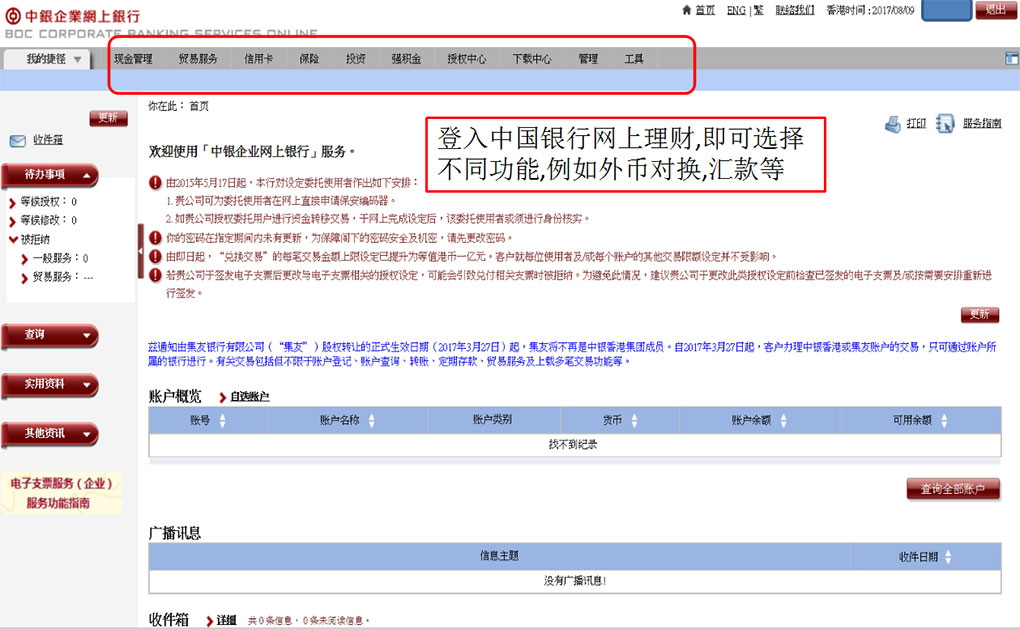Switch language via the ENG link
Viewport: 1020px width, 629px height.
pyautogui.click(x=736, y=10)
